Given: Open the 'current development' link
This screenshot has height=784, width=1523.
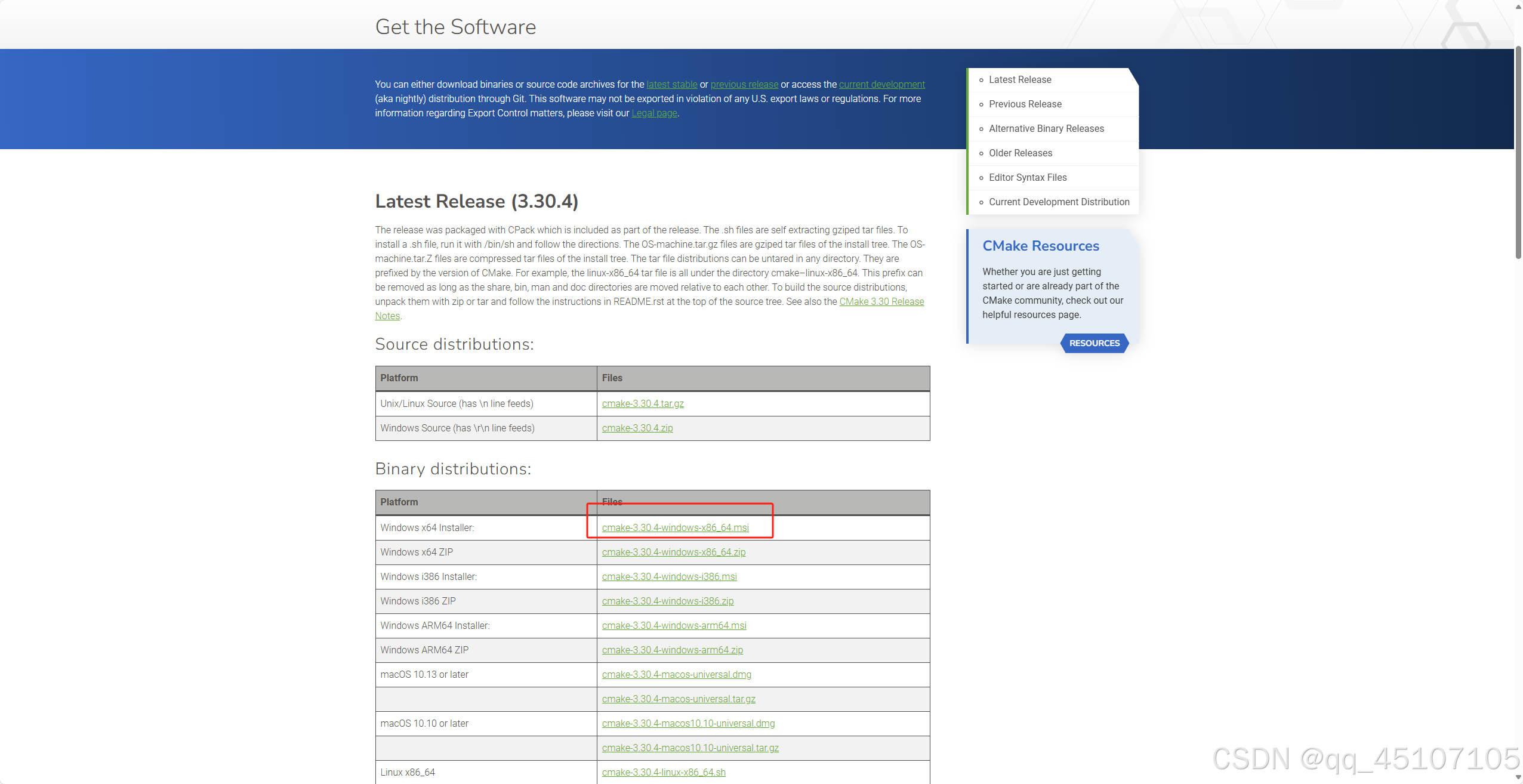Looking at the screenshot, I should (881, 84).
